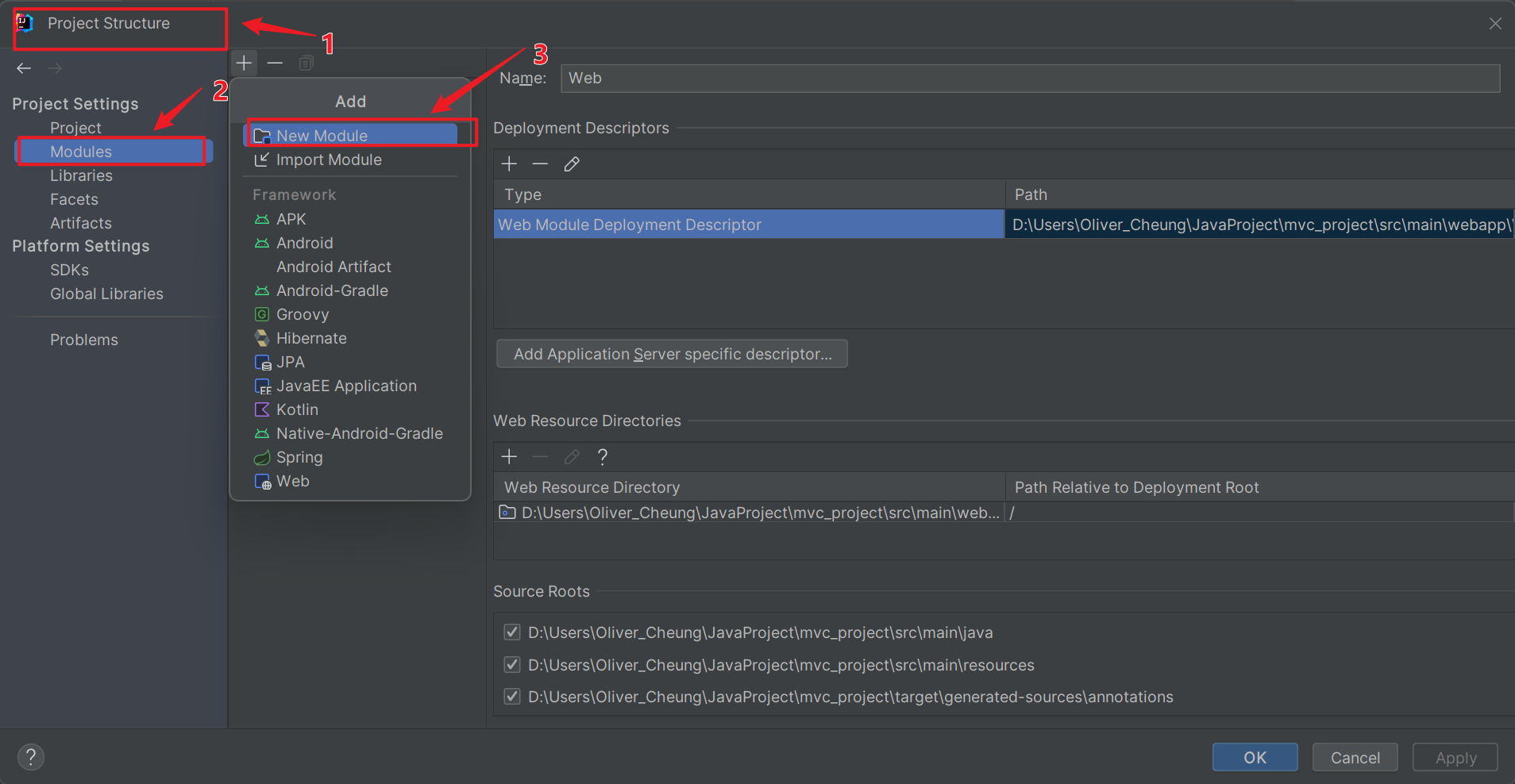Open Libraries settings section
Image resolution: width=1515 pixels, height=784 pixels.
coord(81,175)
